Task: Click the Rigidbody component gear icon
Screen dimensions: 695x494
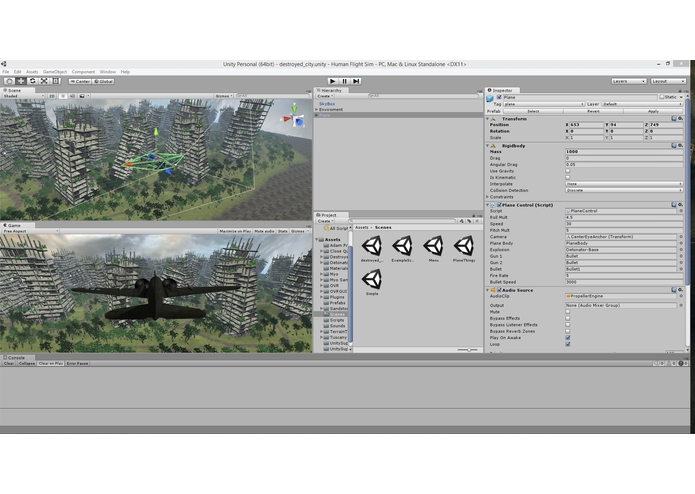Action: [x=680, y=145]
